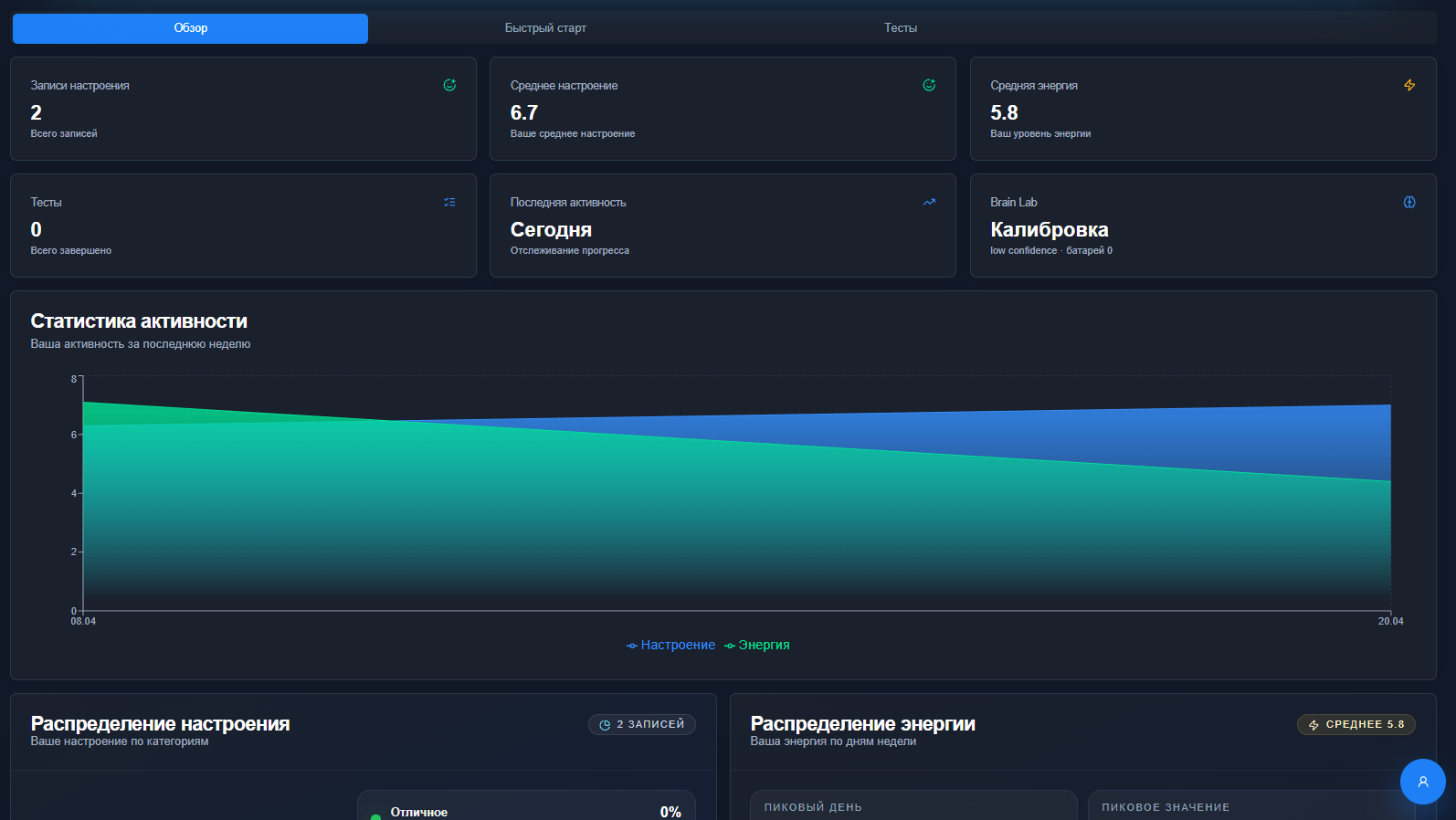The width and height of the screenshot is (1456, 820).
Task: Click the Отличное mood category row
Action: 526,810
